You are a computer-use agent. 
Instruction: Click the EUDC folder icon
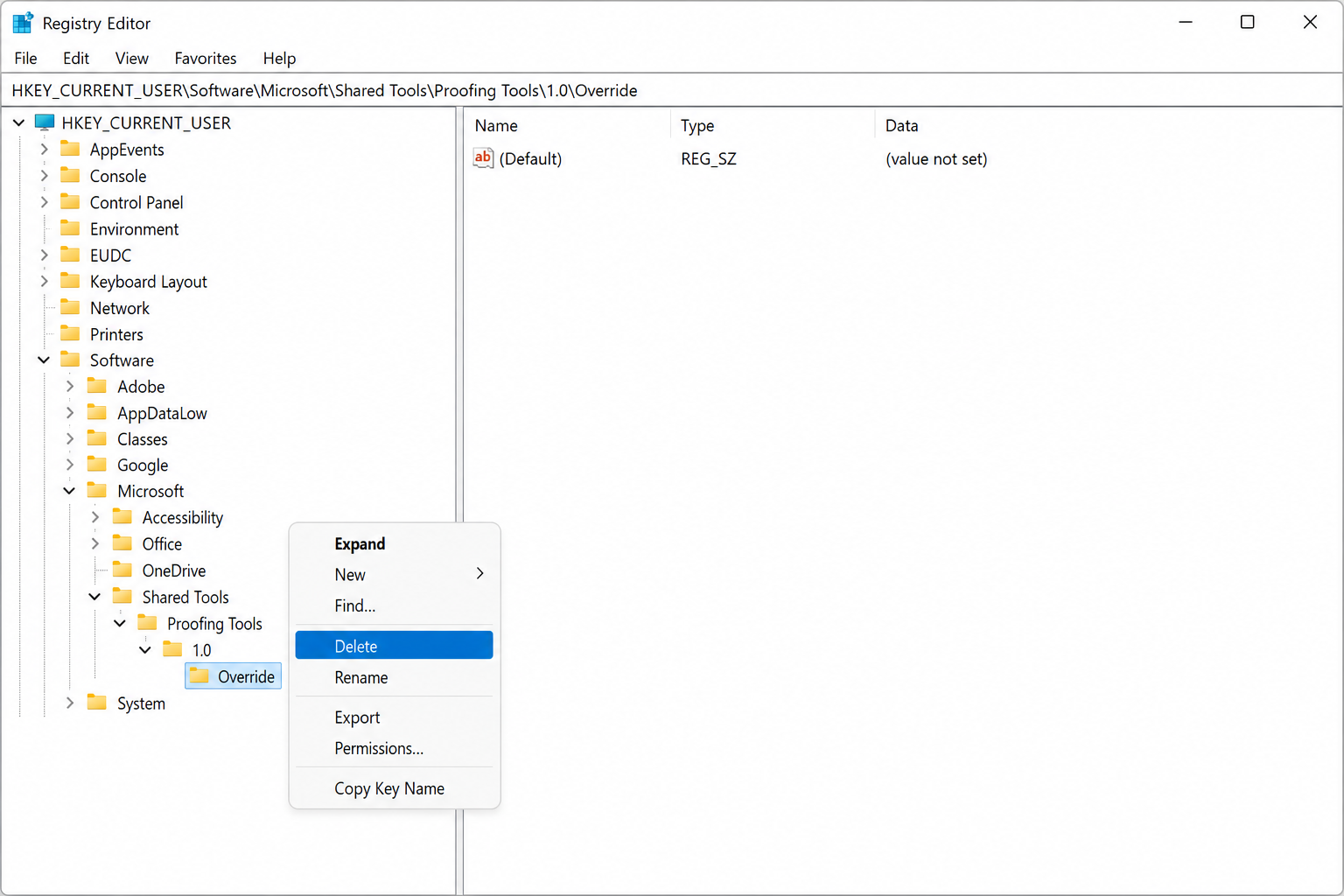click(70, 255)
